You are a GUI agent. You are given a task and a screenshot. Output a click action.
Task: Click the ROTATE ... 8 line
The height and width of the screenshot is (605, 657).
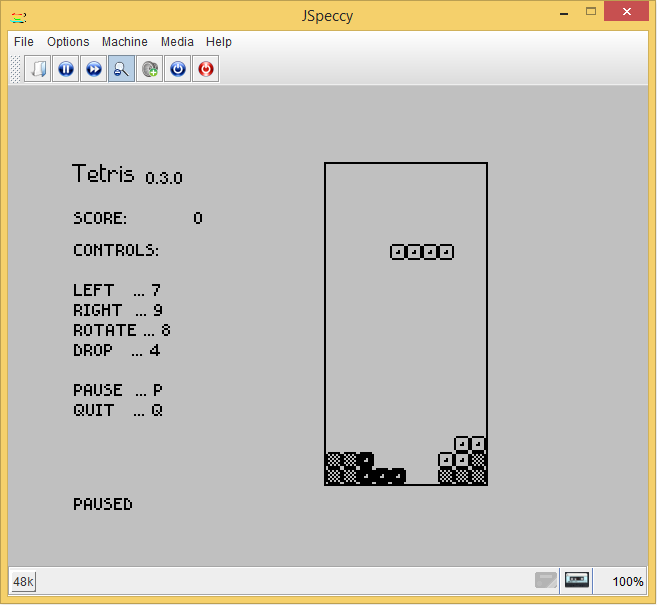pyautogui.click(x=122, y=330)
